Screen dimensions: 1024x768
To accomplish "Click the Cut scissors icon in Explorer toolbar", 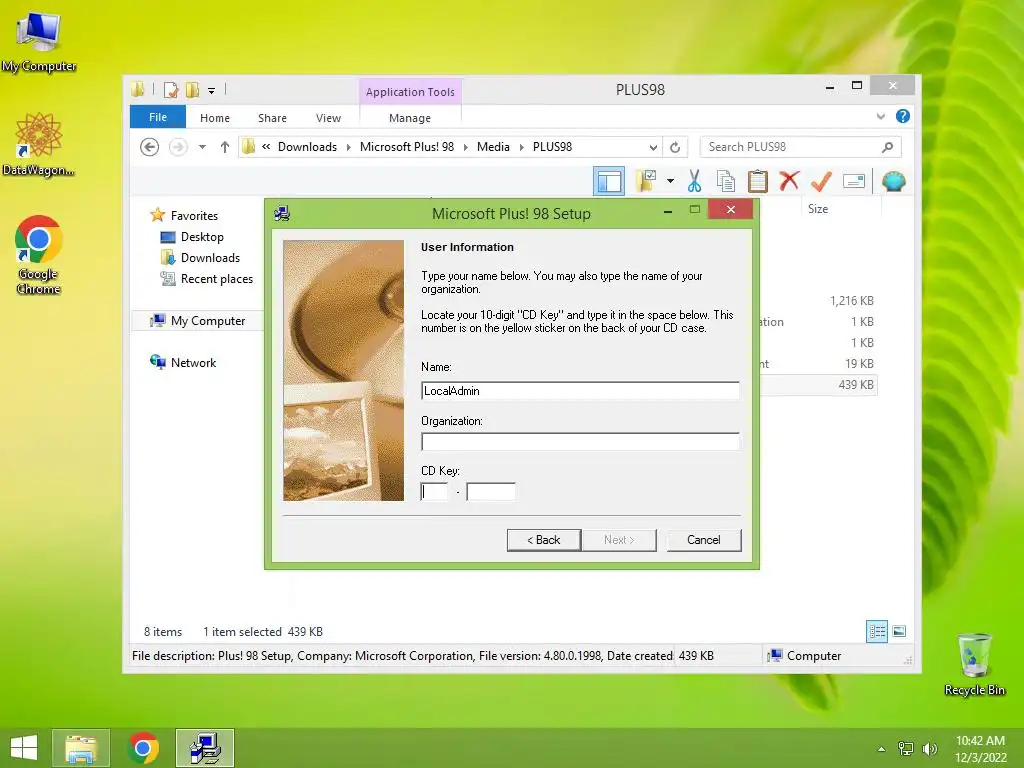I will 694,181.
